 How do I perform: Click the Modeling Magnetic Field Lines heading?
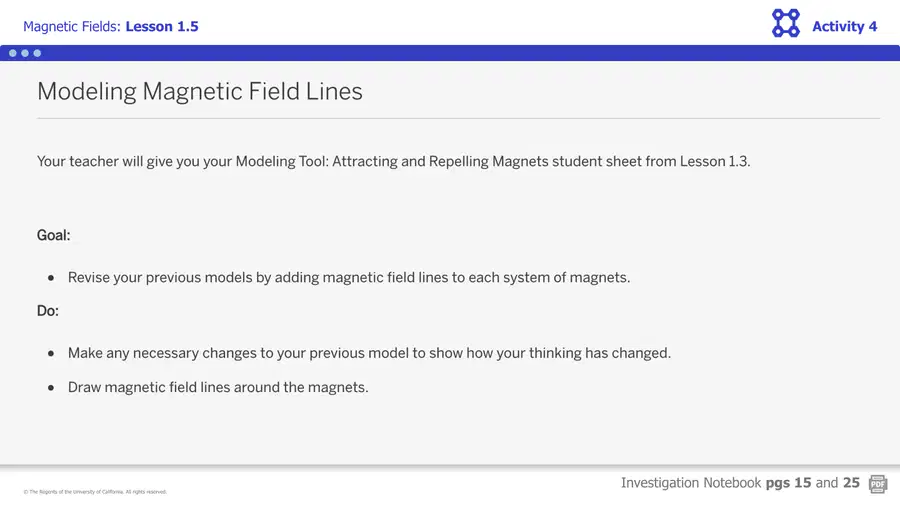click(200, 92)
